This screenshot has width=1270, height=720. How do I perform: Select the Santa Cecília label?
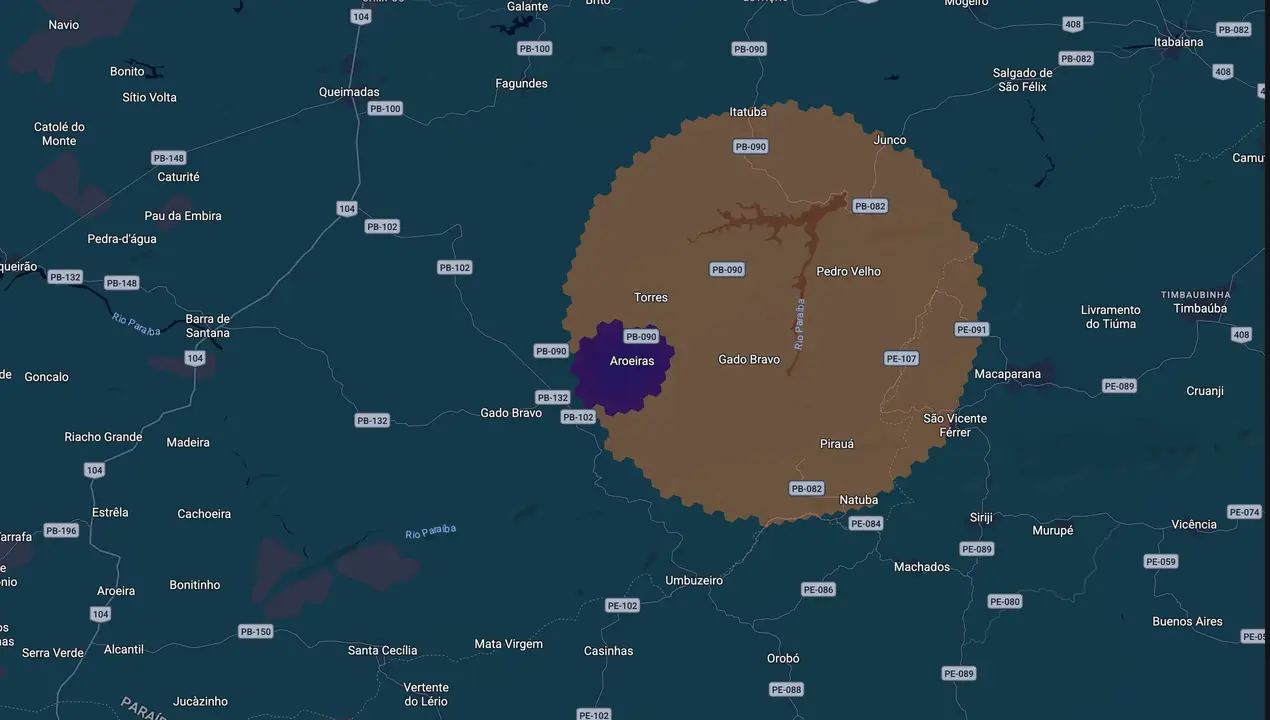(x=382, y=651)
